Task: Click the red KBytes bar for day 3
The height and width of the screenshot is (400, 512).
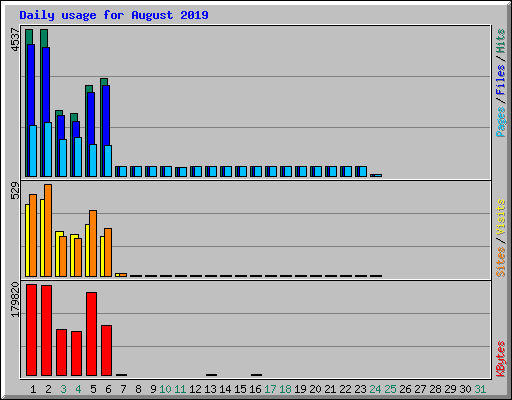Action: [x=61, y=352]
